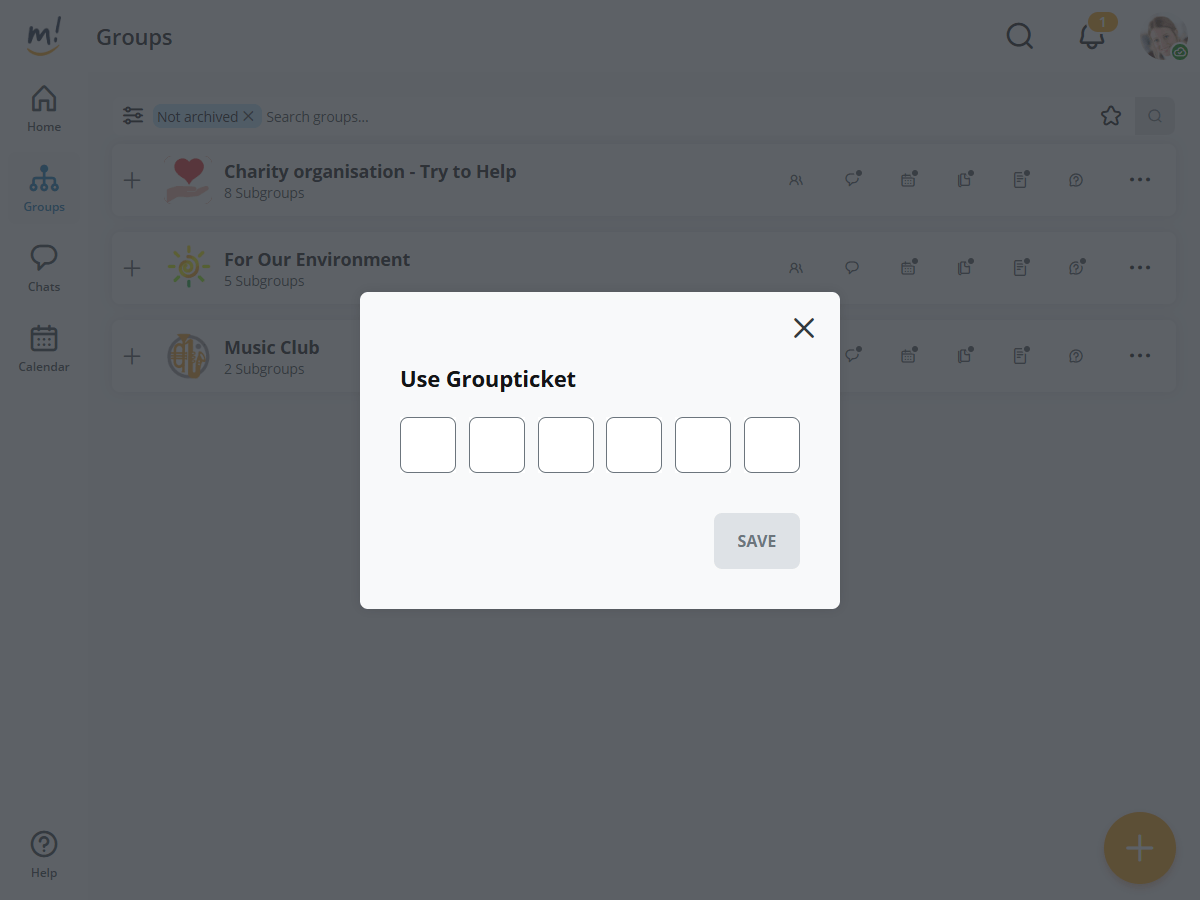Open the user profile avatar
The image size is (1200, 900).
1164,38
